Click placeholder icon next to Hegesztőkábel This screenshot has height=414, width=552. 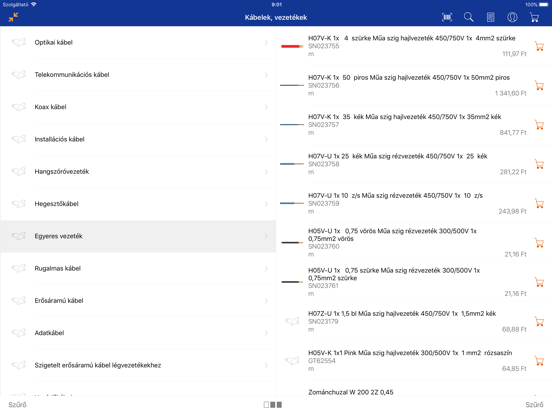pyautogui.click(x=19, y=203)
